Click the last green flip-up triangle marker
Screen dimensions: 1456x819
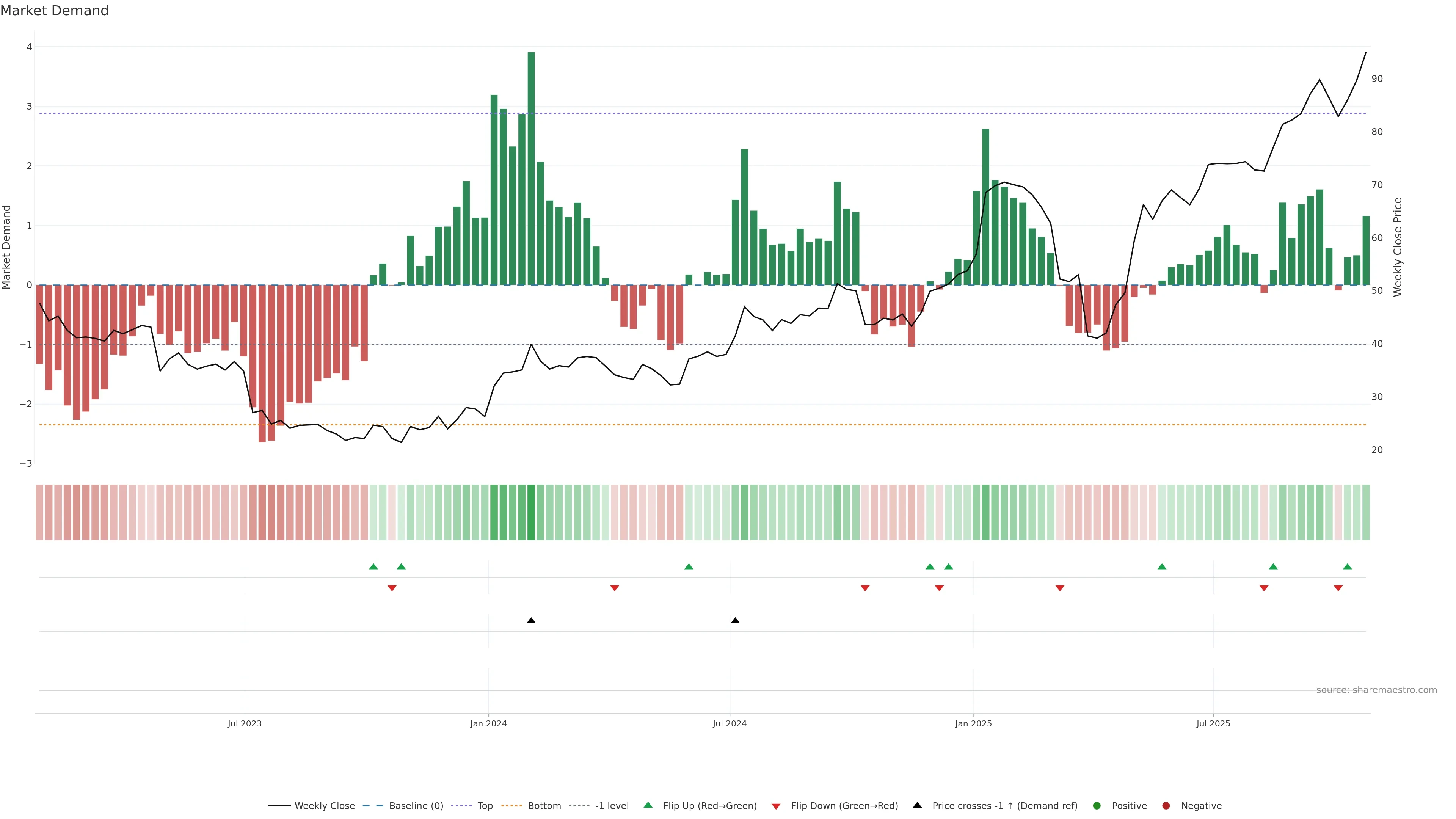click(1348, 566)
